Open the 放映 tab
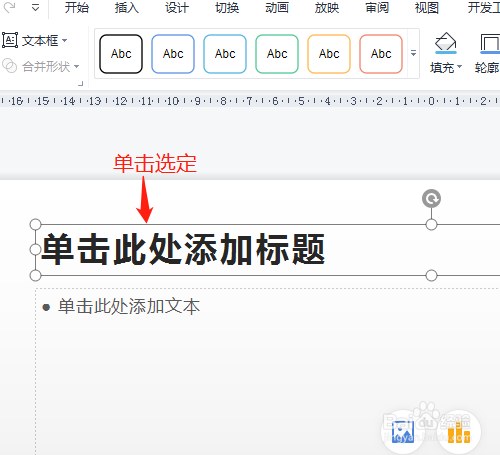 click(327, 8)
